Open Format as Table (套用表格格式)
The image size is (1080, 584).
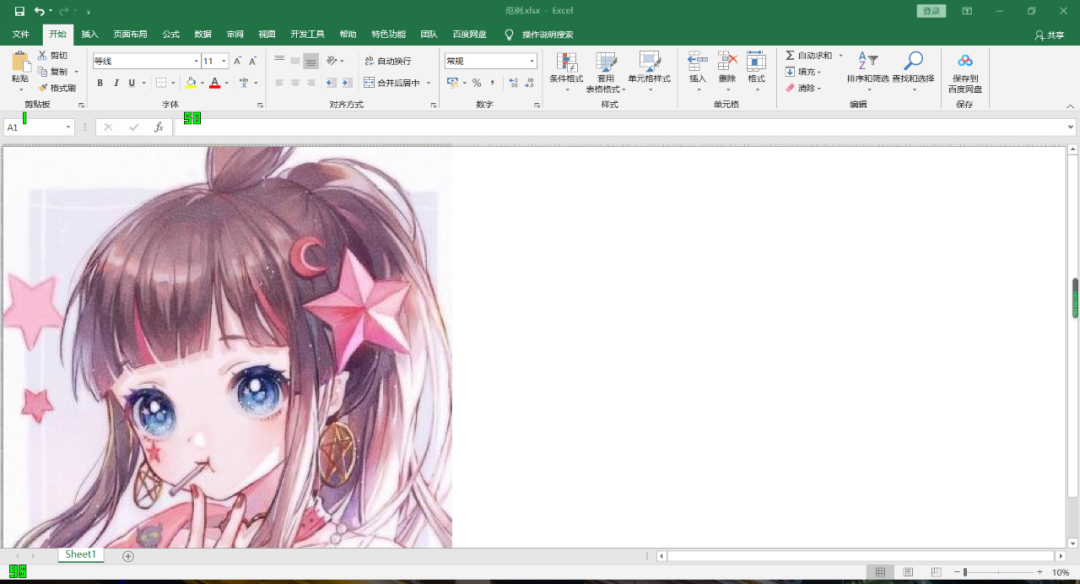606,72
